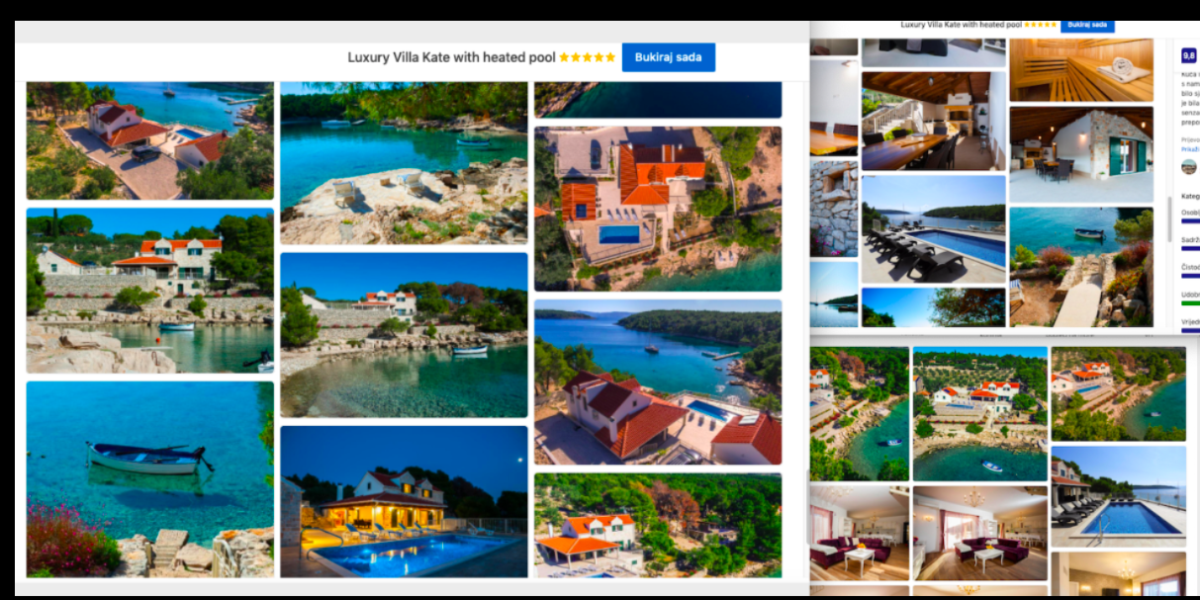This screenshot has height=600, width=1200.
Task: Select the stone house with green shutters photo
Action: pyautogui.click(x=1080, y=154)
